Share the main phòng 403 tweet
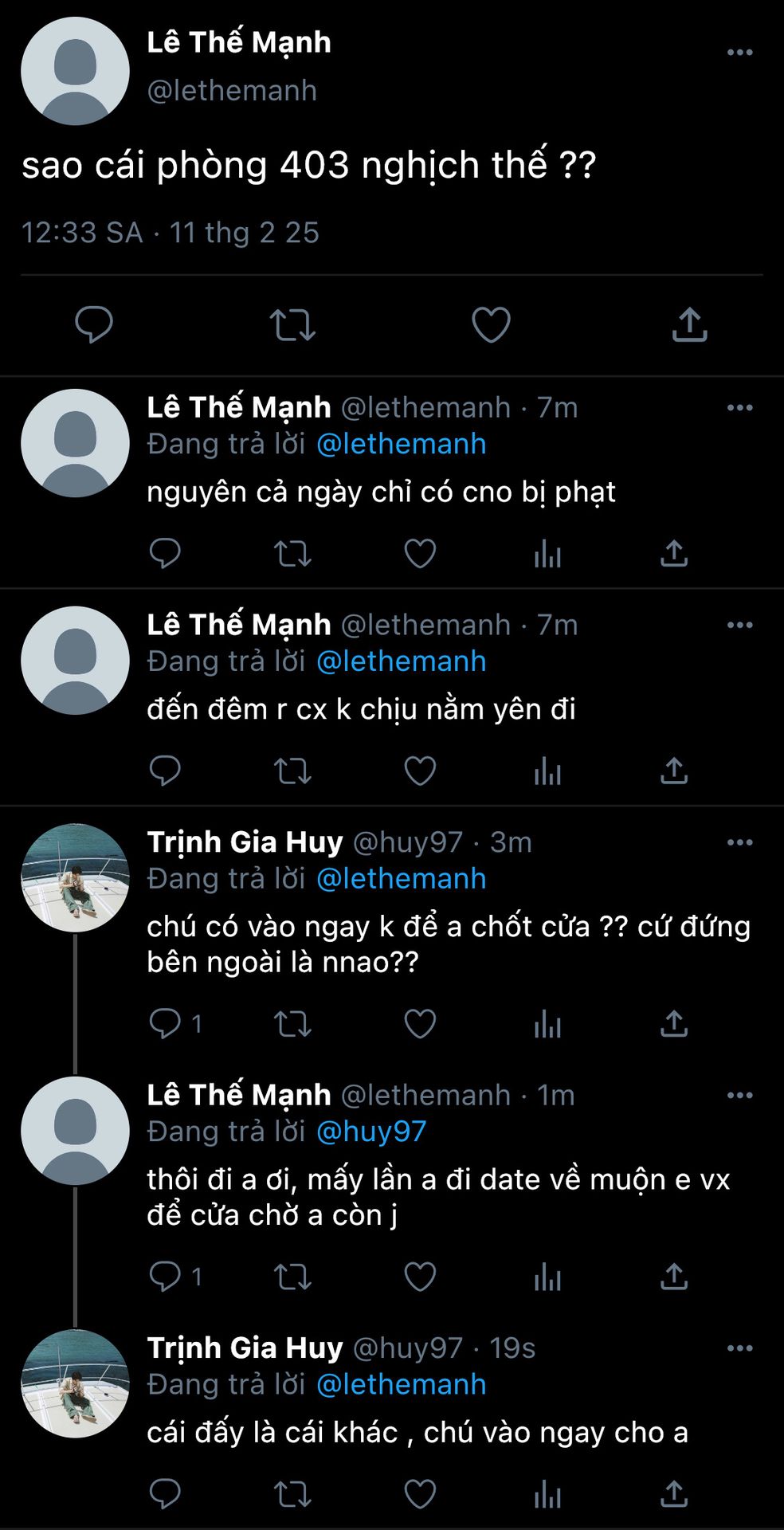The height and width of the screenshot is (1530, 784). tap(689, 324)
